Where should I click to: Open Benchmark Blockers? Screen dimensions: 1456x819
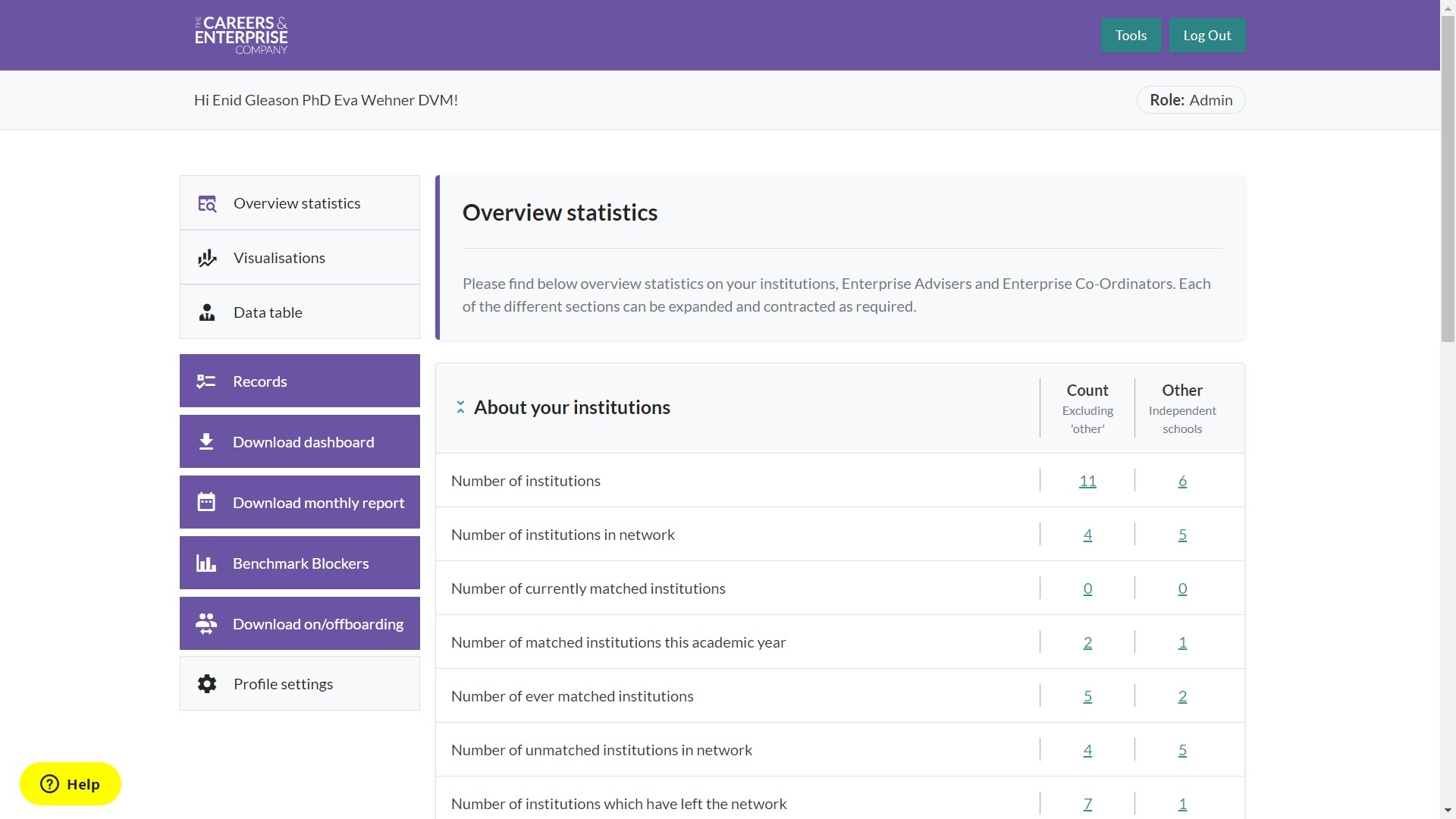(300, 563)
